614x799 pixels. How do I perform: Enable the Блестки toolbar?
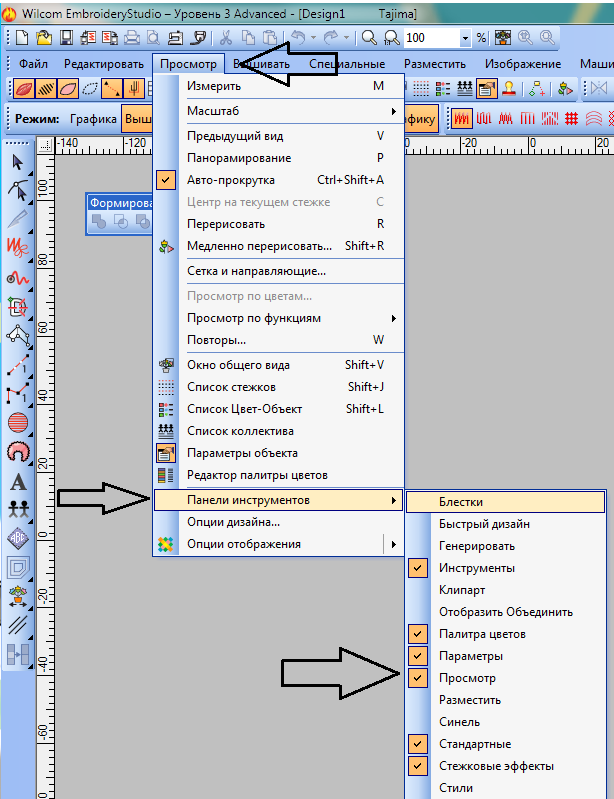(506, 502)
